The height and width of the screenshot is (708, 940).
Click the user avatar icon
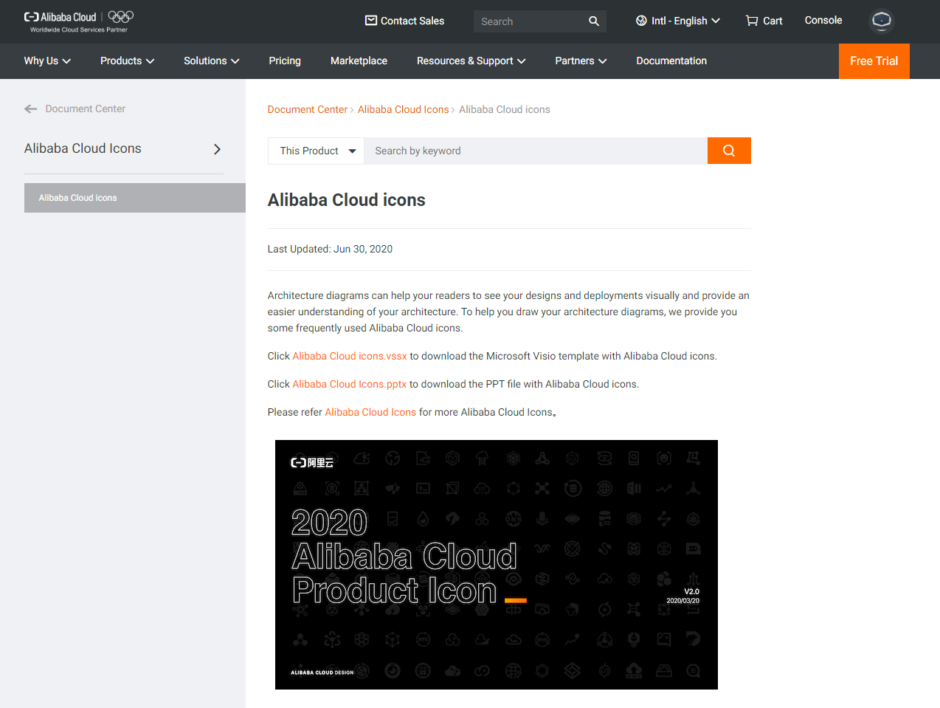click(881, 21)
